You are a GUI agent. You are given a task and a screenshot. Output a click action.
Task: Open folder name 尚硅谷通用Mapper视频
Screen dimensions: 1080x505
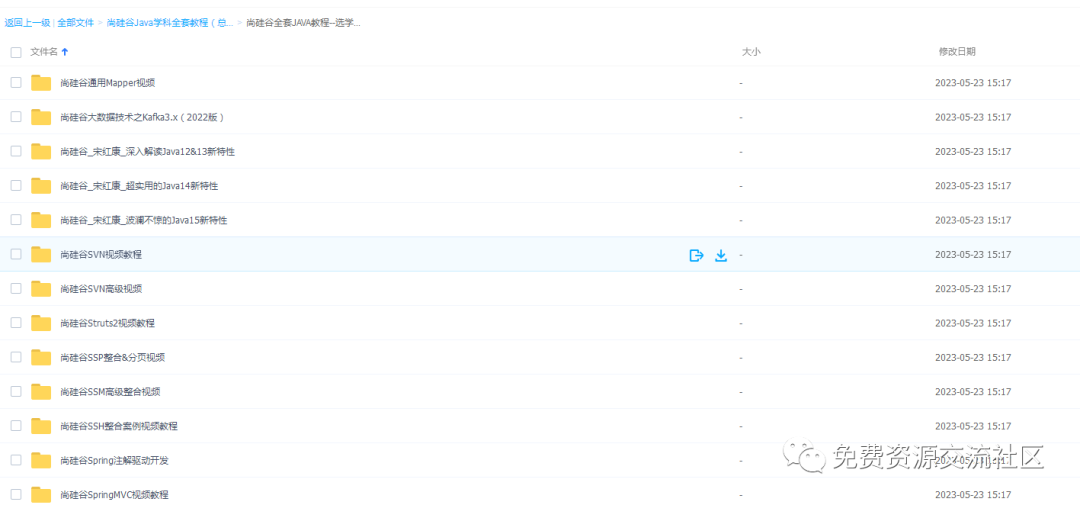(107, 83)
